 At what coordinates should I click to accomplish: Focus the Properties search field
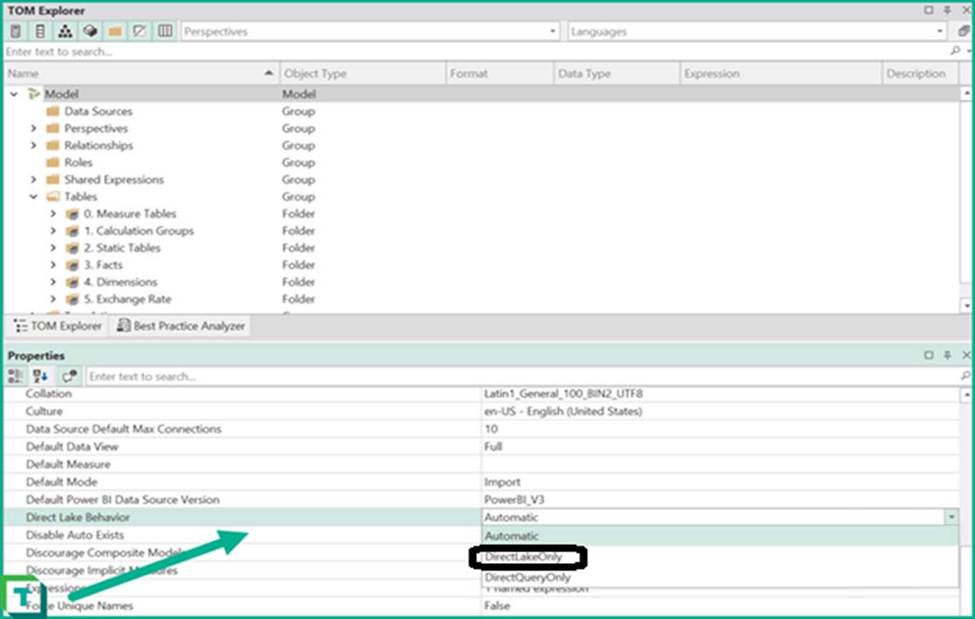(521, 376)
